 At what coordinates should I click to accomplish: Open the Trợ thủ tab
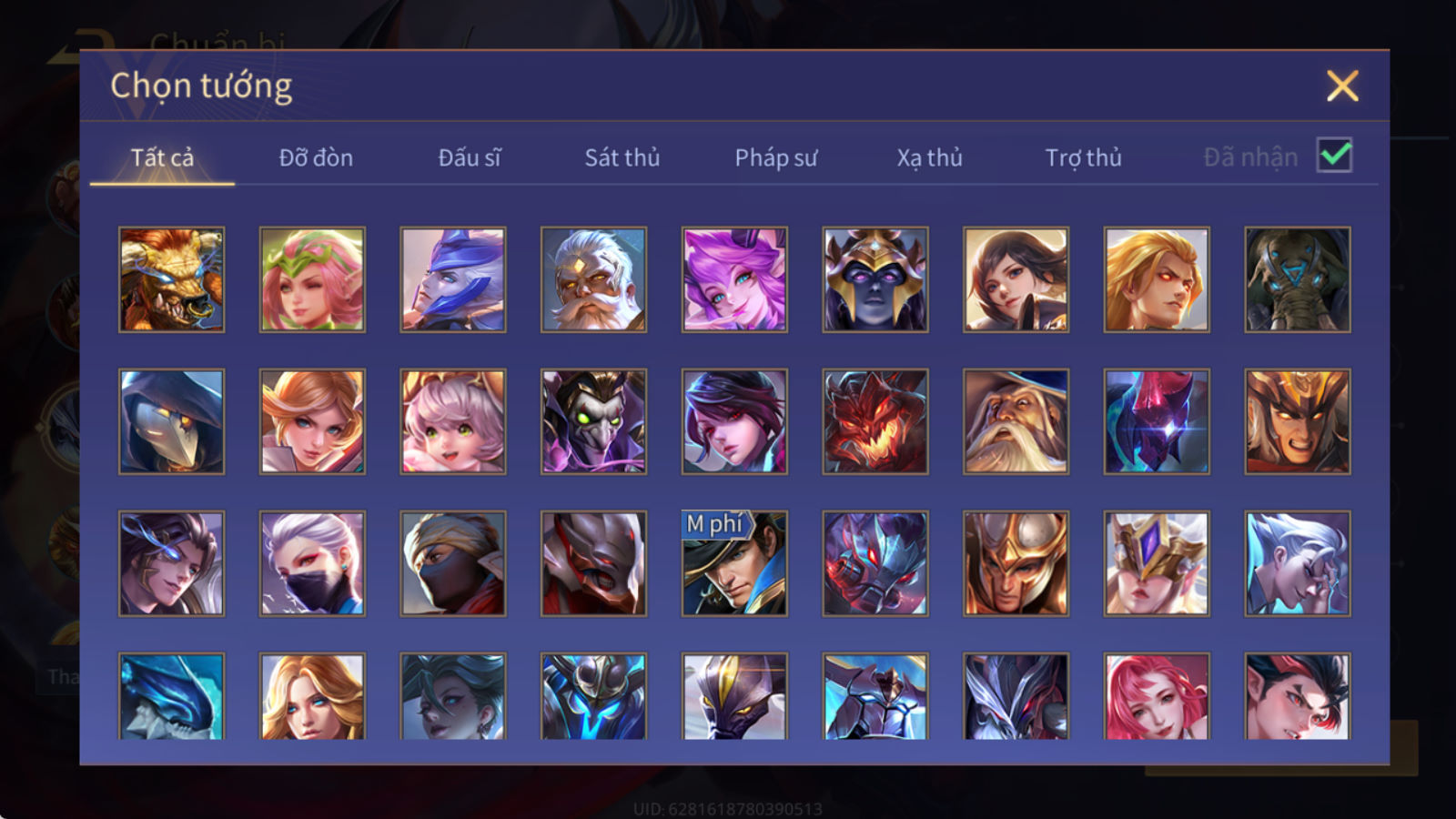pos(1083,157)
